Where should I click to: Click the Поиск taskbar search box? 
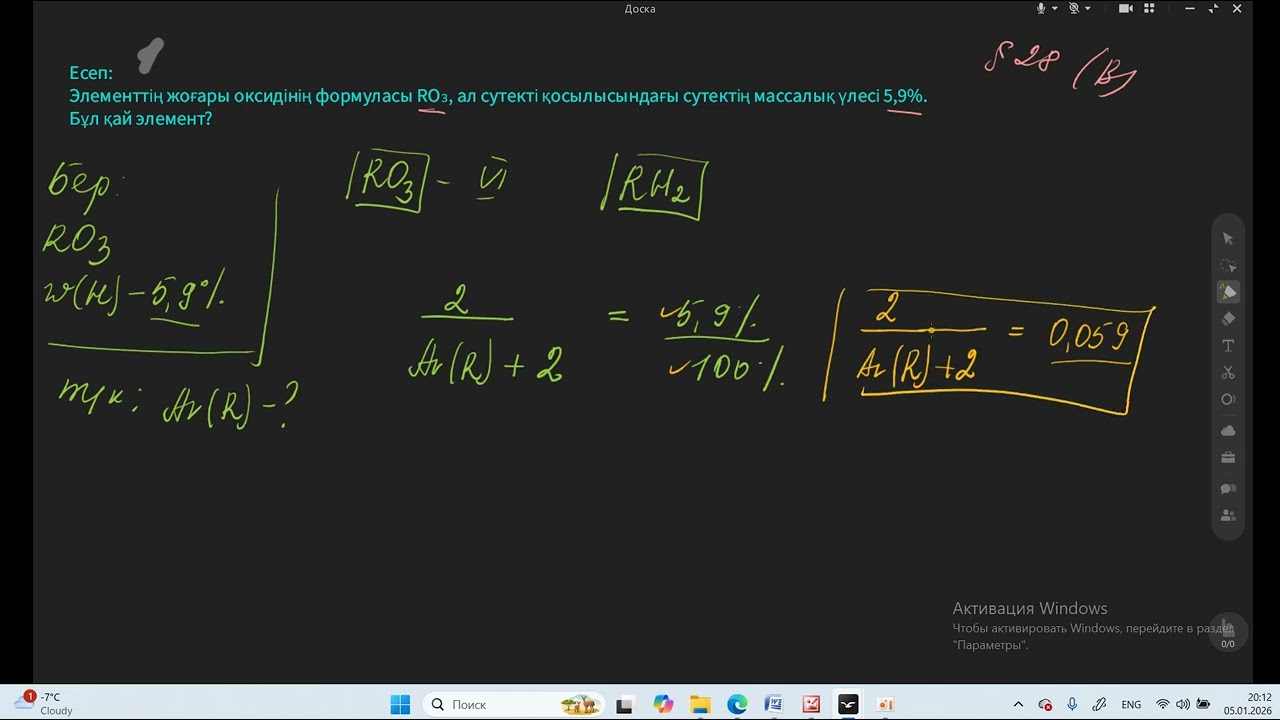pyautogui.click(x=513, y=704)
